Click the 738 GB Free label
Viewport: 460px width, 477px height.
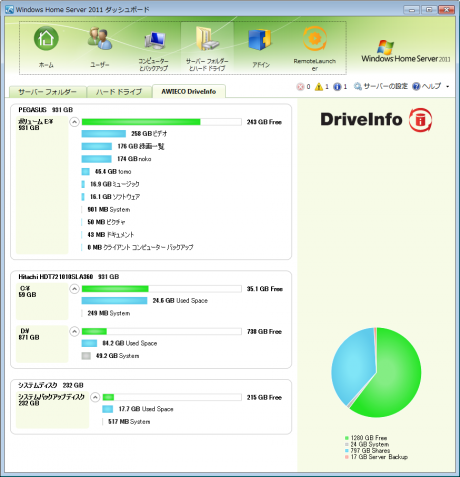click(x=264, y=331)
